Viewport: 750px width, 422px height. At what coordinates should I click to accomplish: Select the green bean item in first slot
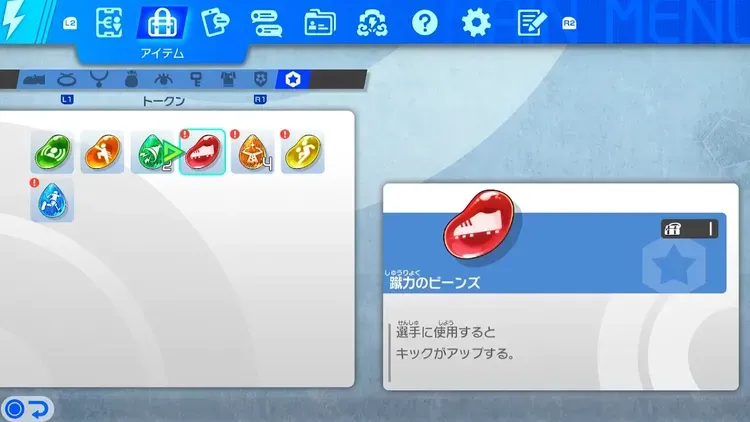pos(52,152)
